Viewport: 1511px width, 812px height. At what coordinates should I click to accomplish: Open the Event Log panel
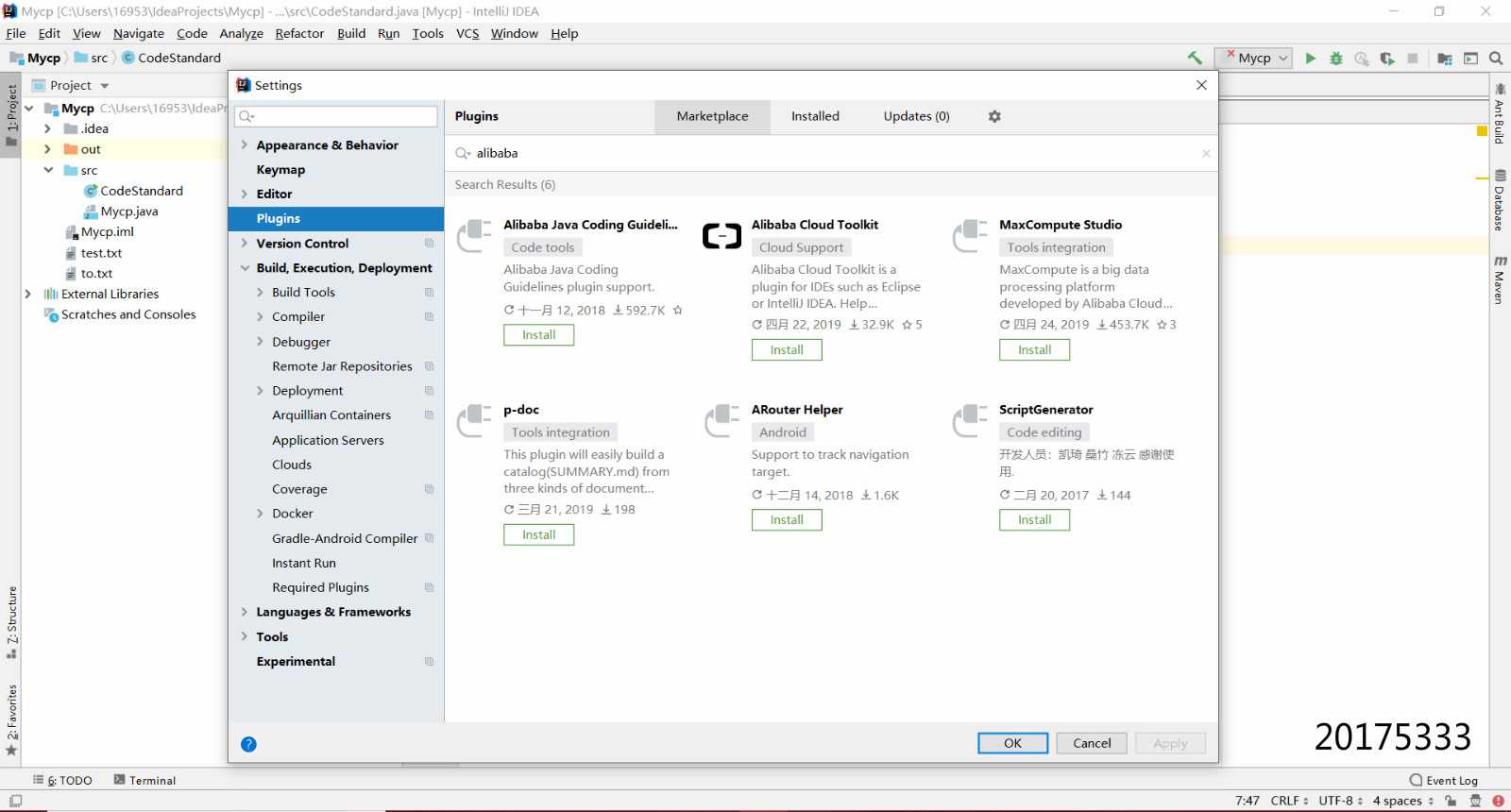click(1444, 780)
